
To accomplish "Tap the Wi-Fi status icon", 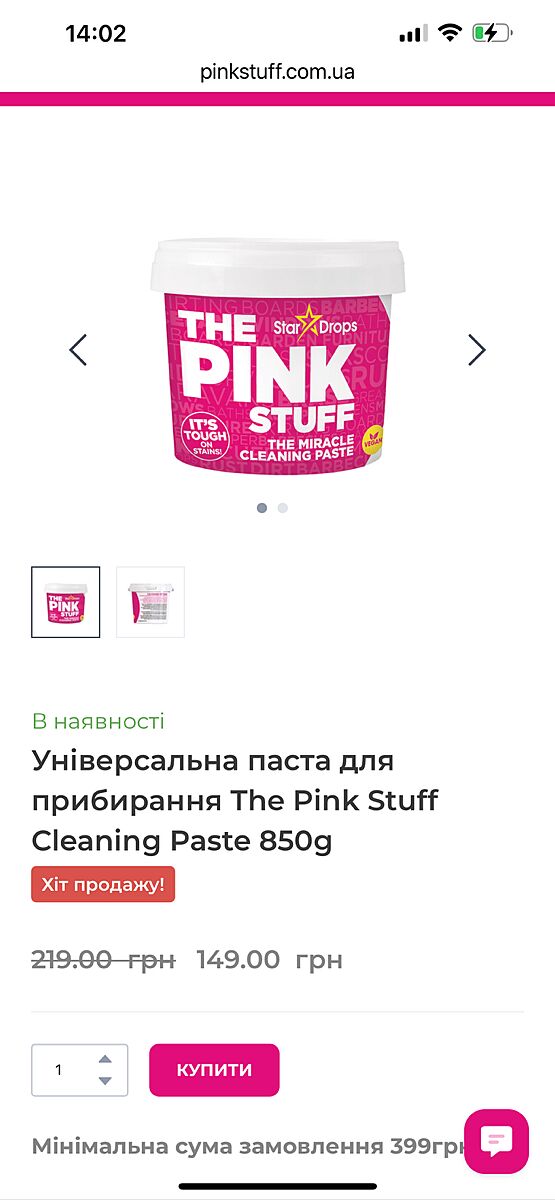I will tap(450, 33).
